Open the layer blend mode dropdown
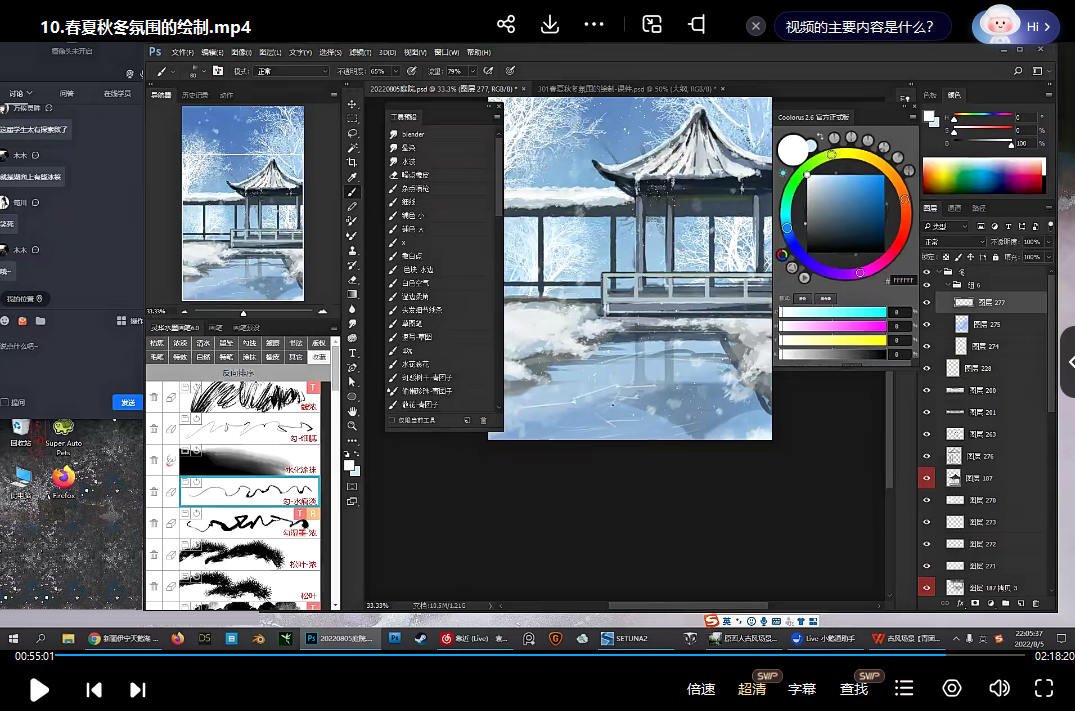1075x711 pixels. tap(953, 242)
